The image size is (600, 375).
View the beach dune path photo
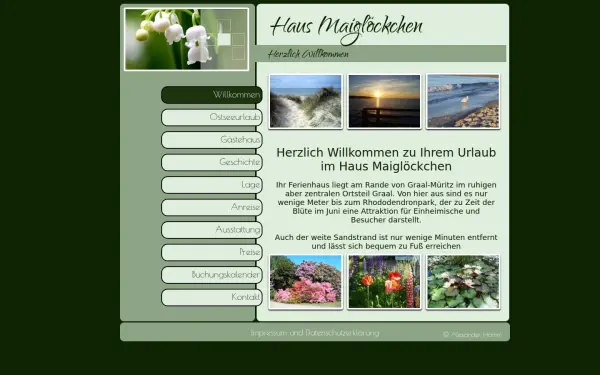[x=305, y=101]
